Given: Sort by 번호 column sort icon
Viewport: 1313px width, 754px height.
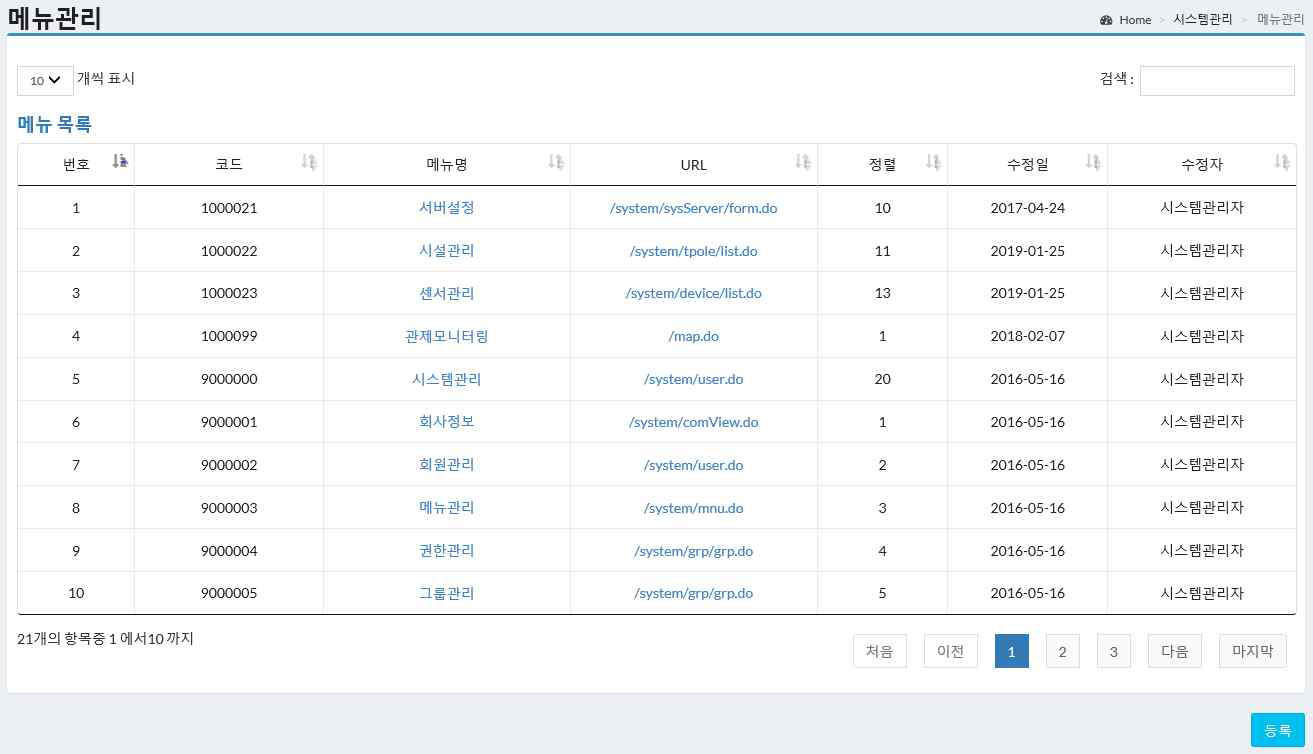Looking at the screenshot, I should coord(120,162).
